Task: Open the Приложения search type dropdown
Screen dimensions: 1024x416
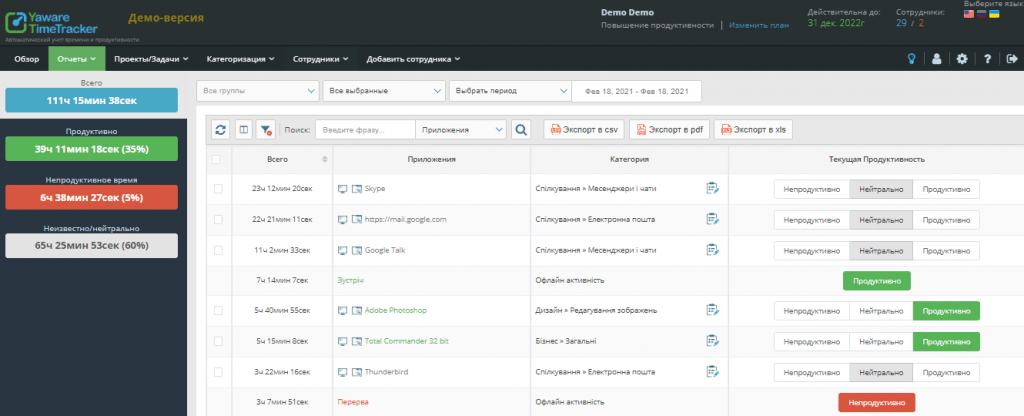Action: 462,129
